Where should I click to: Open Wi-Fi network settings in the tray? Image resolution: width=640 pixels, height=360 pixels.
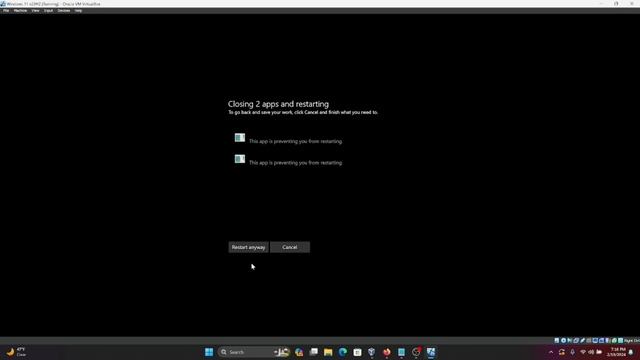583,352
